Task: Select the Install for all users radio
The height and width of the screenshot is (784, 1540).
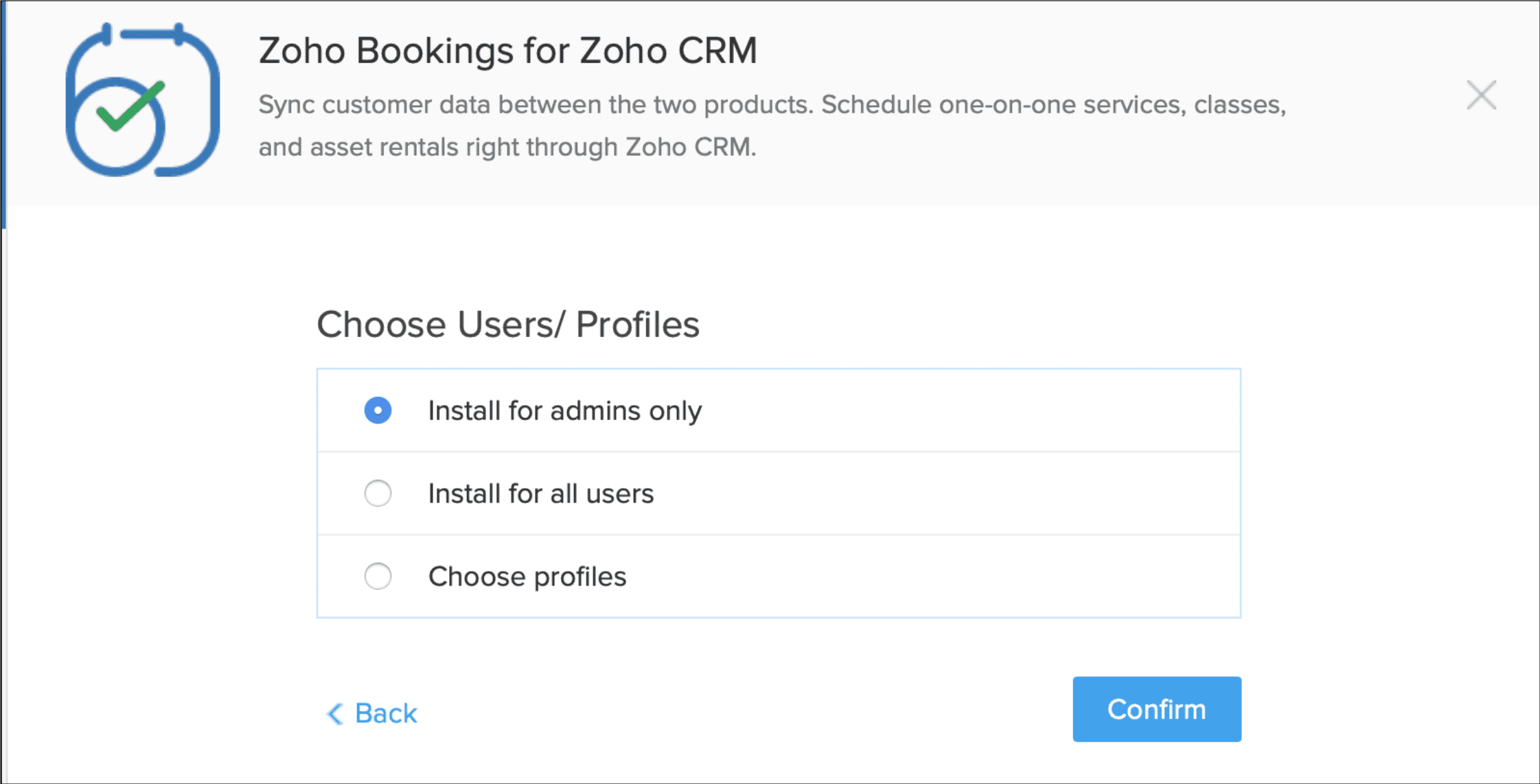Action: pyautogui.click(x=378, y=493)
